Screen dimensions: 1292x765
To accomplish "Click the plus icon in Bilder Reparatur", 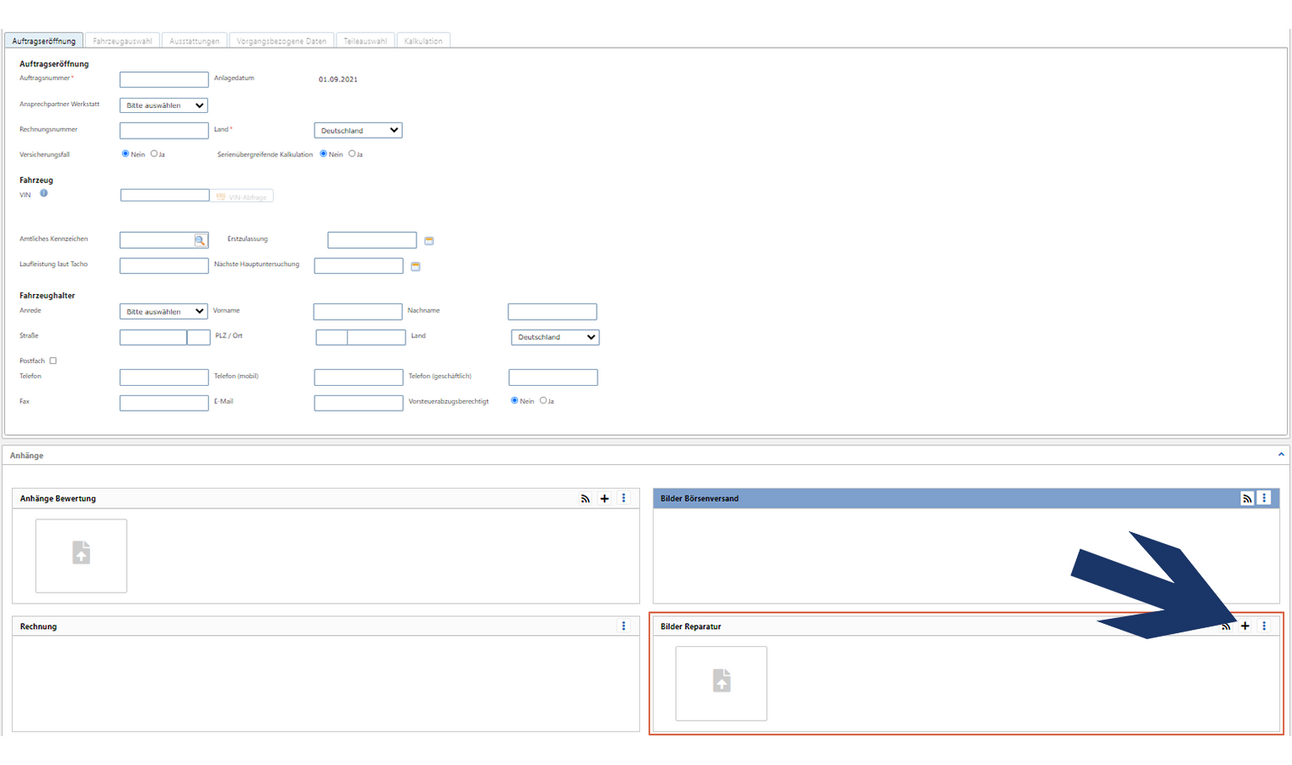I will [1245, 626].
